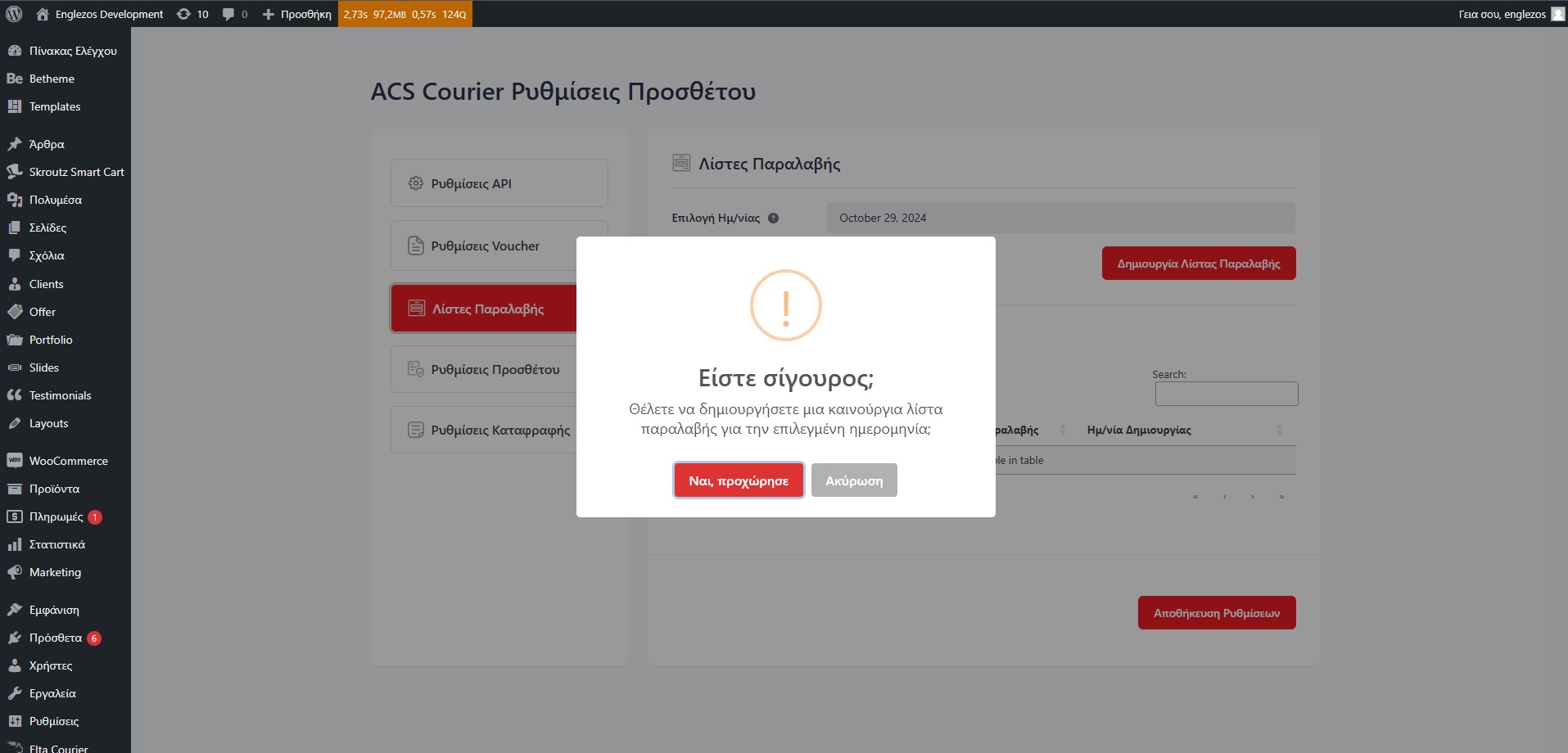Open the Προσθήκη menu in admin bar
The image size is (1568, 753).
coord(296,14)
